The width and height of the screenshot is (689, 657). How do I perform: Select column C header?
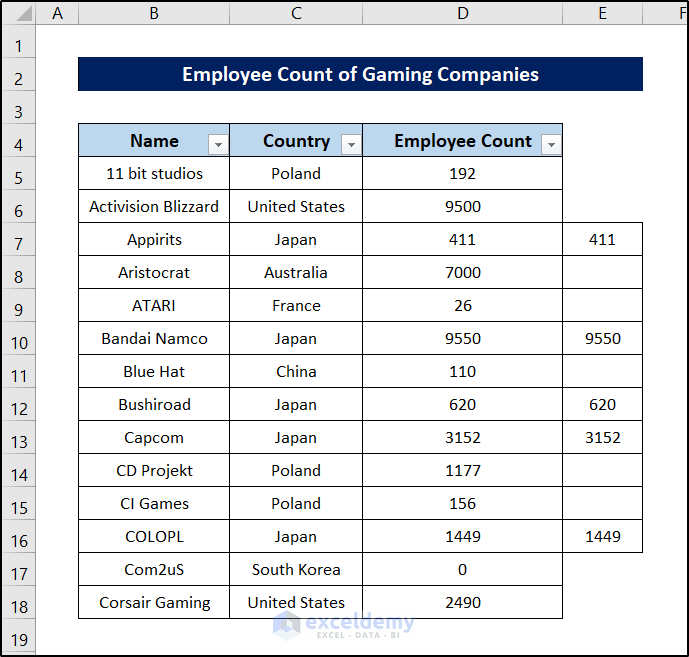click(x=296, y=13)
